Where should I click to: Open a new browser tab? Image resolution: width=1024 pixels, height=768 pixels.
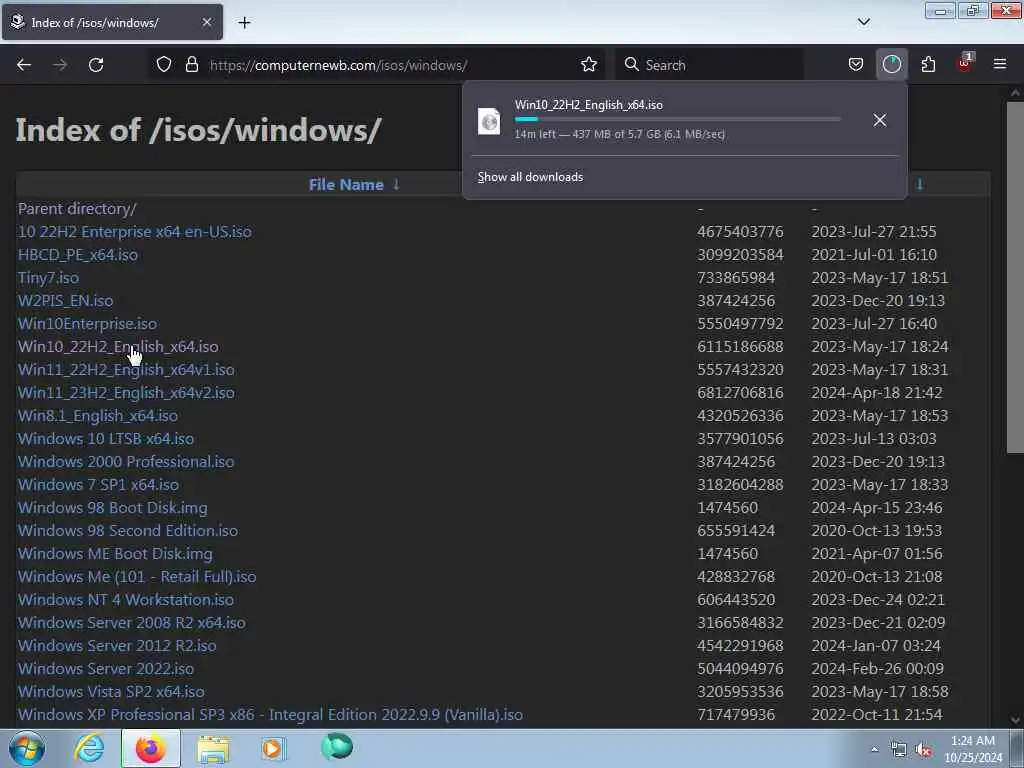[244, 23]
